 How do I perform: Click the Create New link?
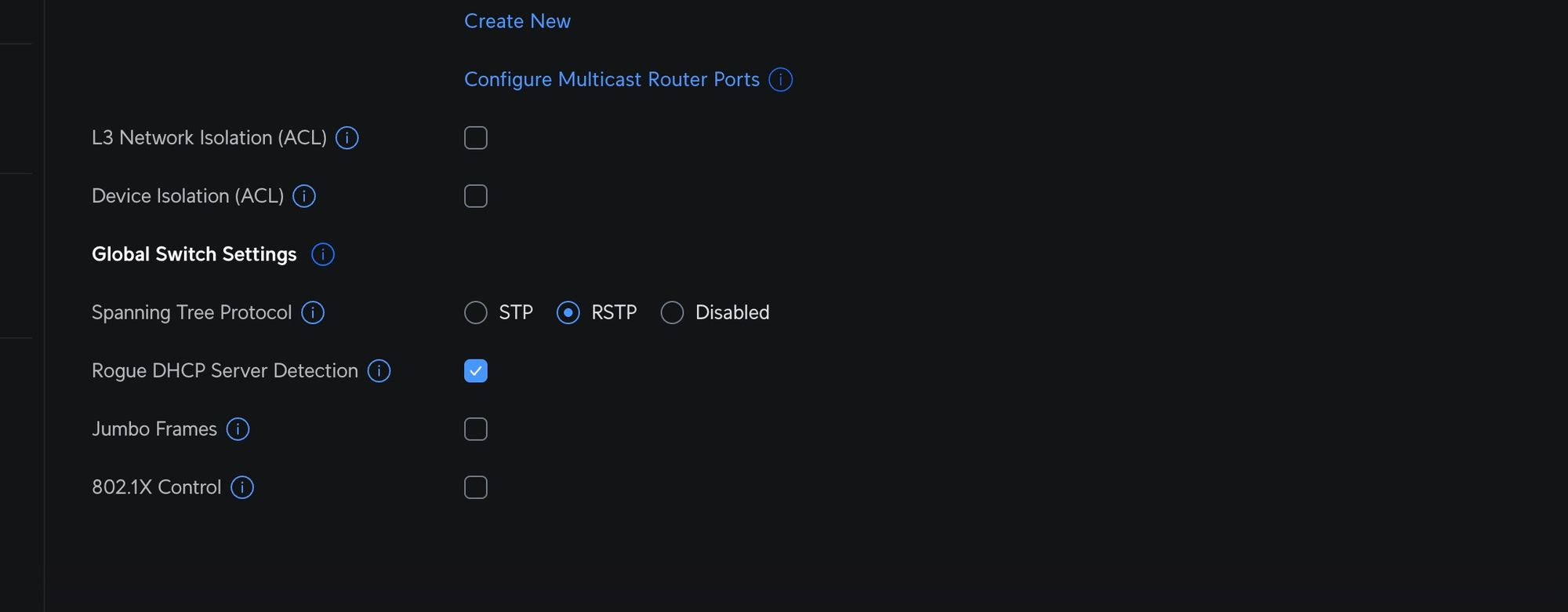click(x=517, y=21)
